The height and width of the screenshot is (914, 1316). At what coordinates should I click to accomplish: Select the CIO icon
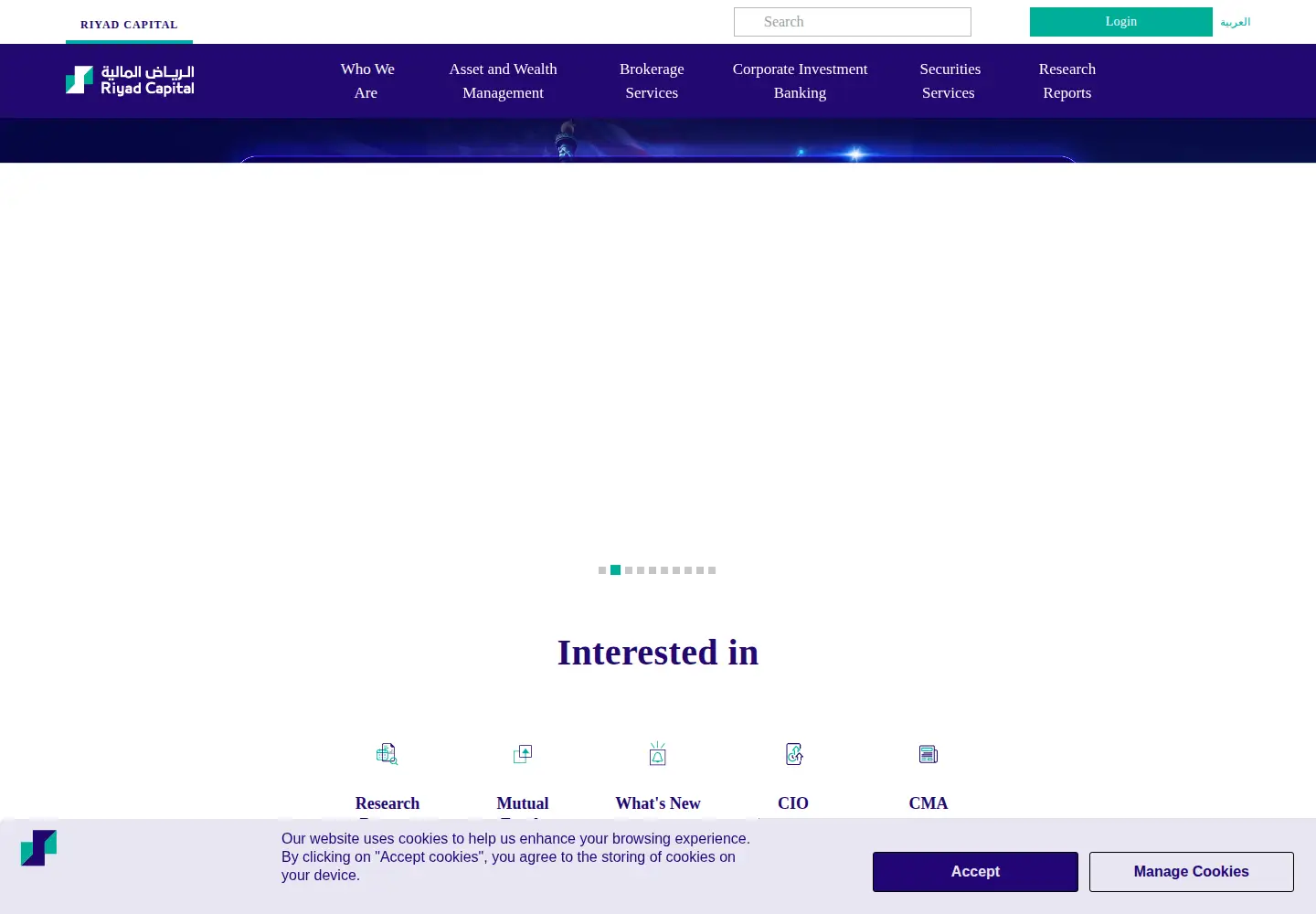[x=793, y=754]
